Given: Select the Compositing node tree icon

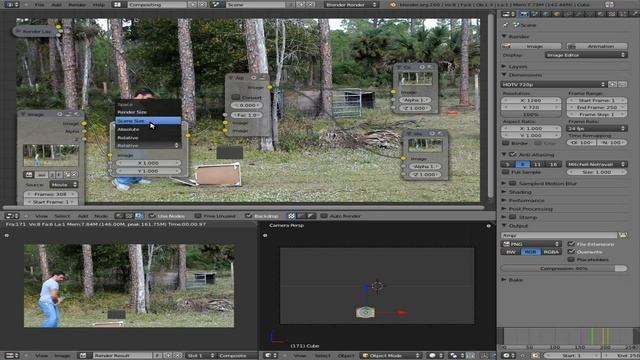Looking at the screenshot, I should point(139,216).
